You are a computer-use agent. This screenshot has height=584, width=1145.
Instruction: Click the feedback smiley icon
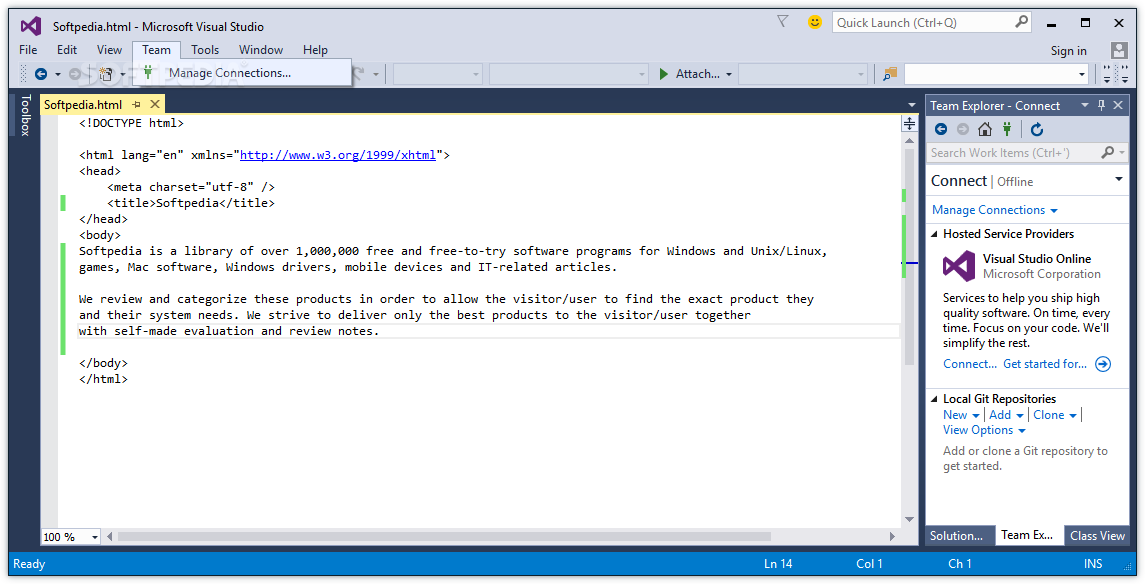pyautogui.click(x=815, y=22)
